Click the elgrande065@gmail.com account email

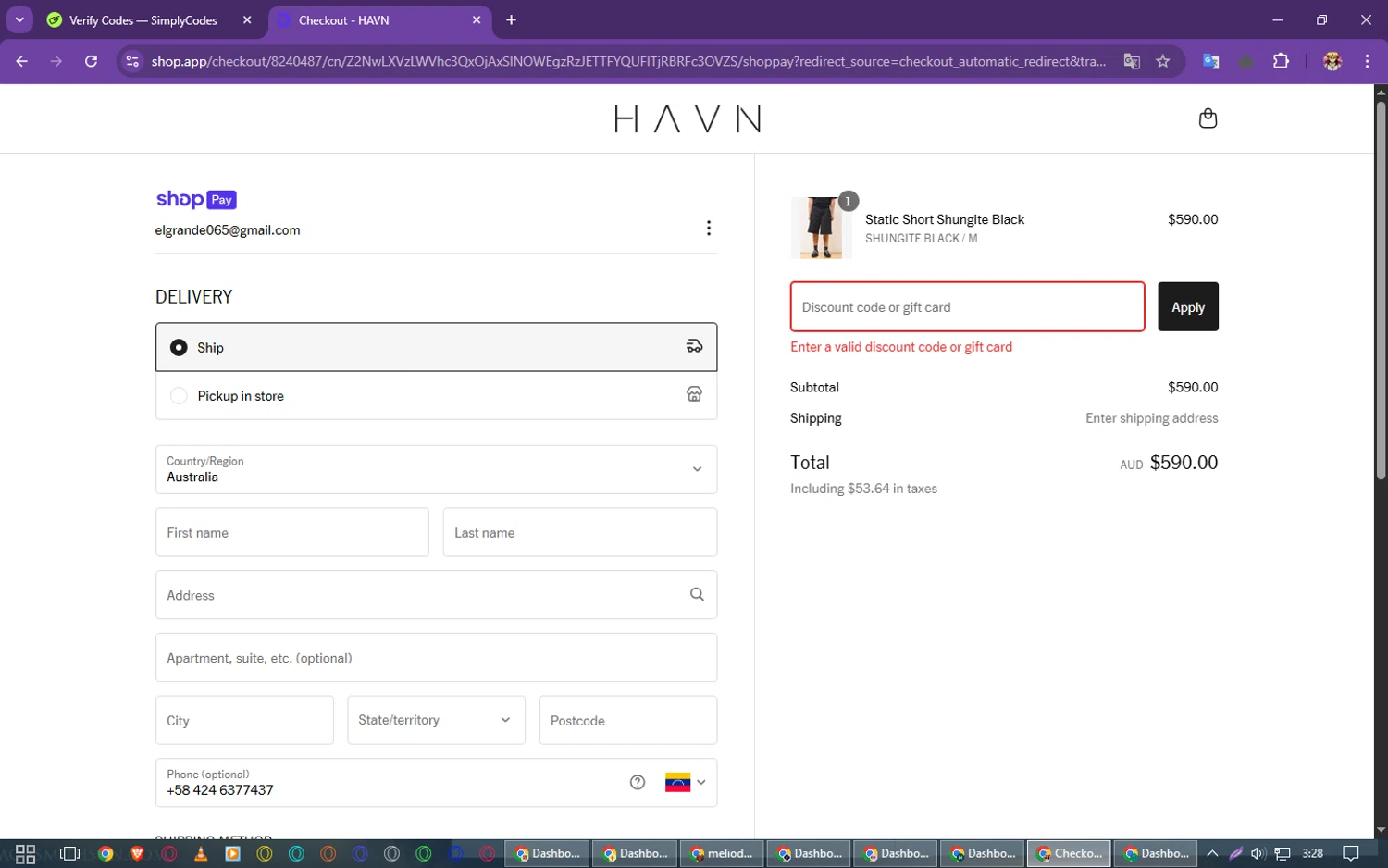click(228, 229)
